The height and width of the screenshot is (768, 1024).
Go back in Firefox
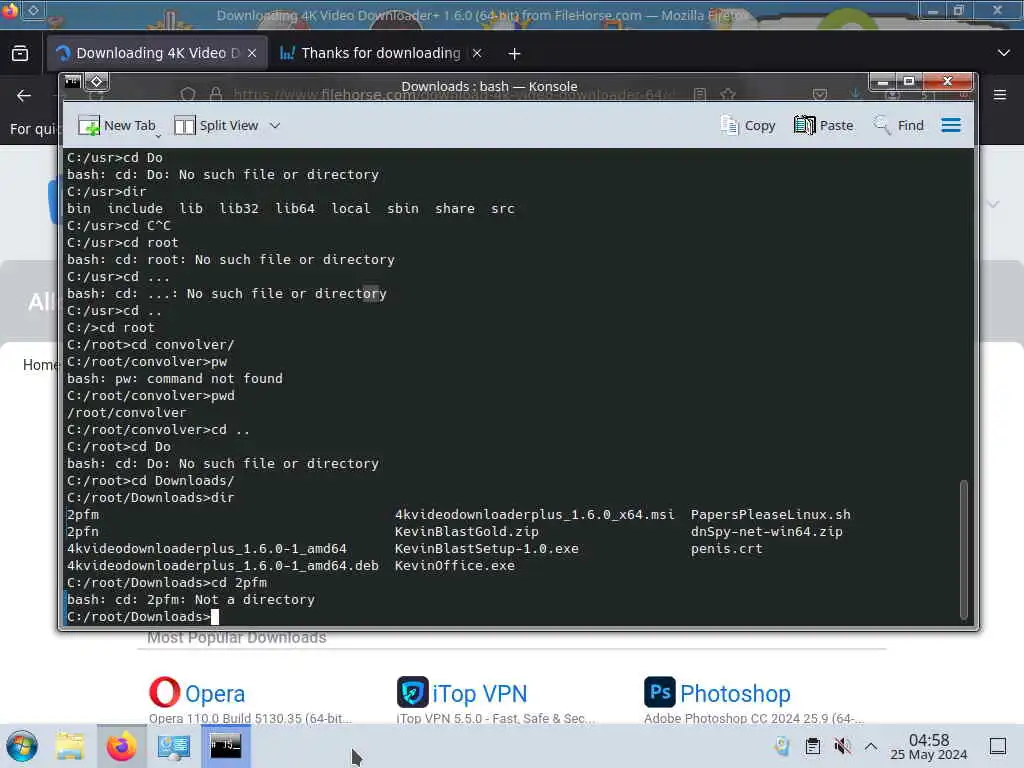point(24,96)
